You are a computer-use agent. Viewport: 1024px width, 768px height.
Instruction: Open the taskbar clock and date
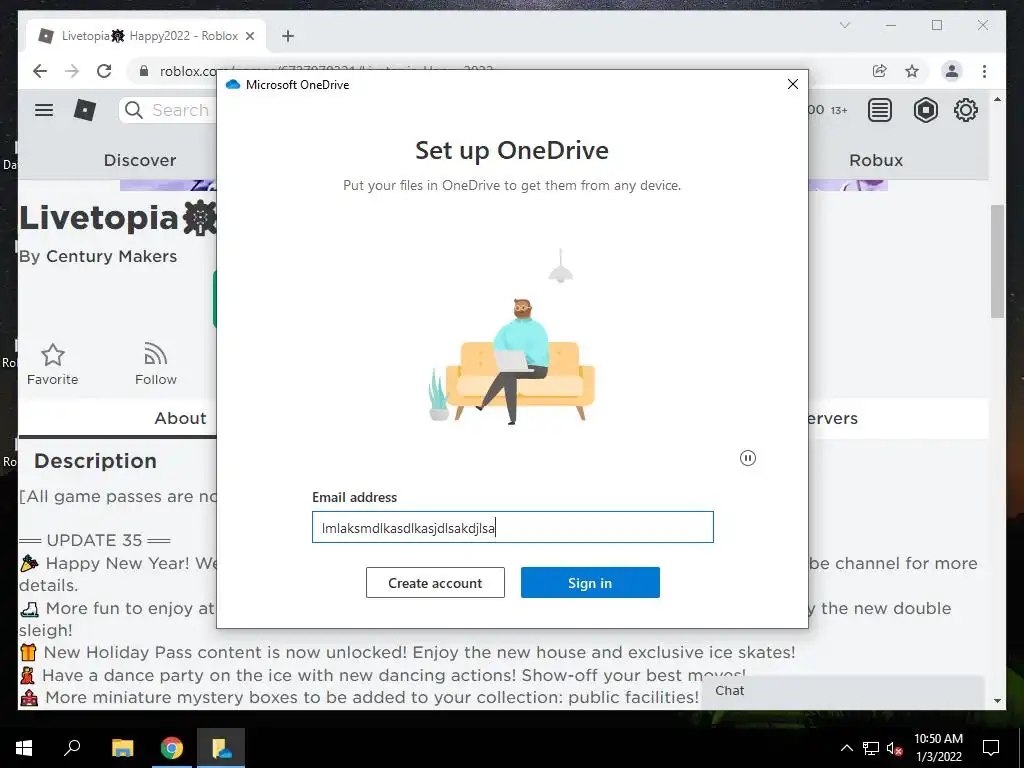(938, 748)
